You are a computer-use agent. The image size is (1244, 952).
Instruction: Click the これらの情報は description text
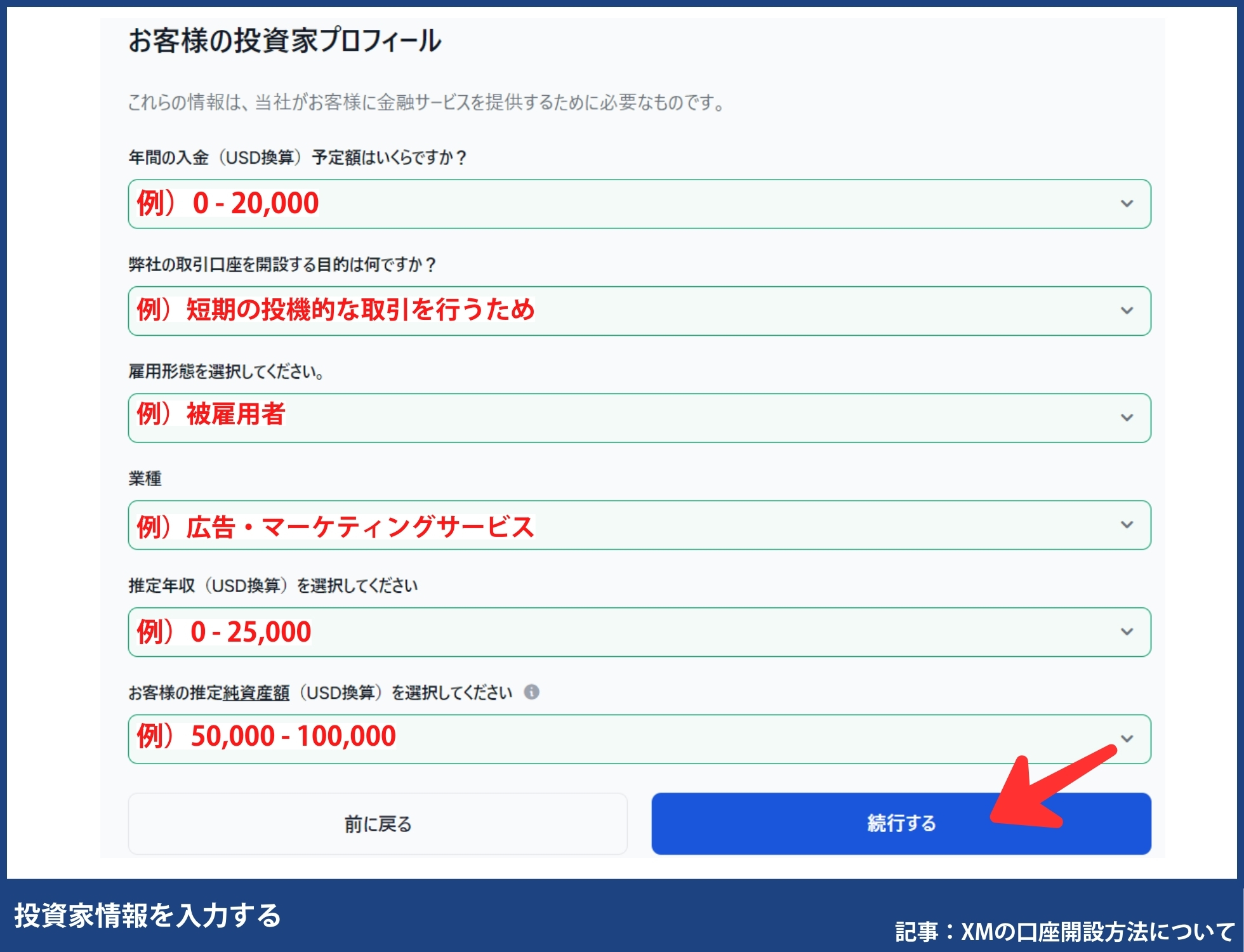click(427, 102)
